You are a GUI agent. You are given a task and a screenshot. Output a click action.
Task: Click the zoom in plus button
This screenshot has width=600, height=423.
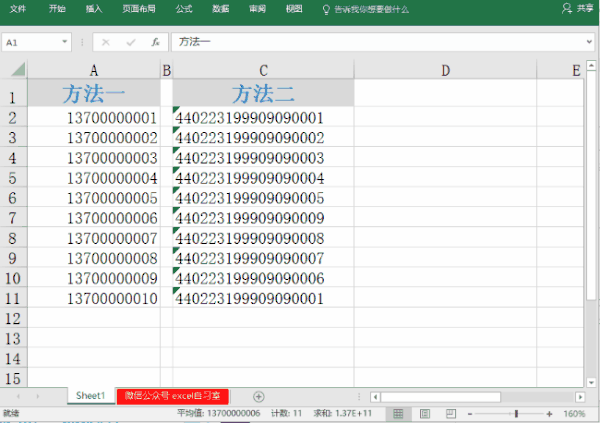click(549, 414)
